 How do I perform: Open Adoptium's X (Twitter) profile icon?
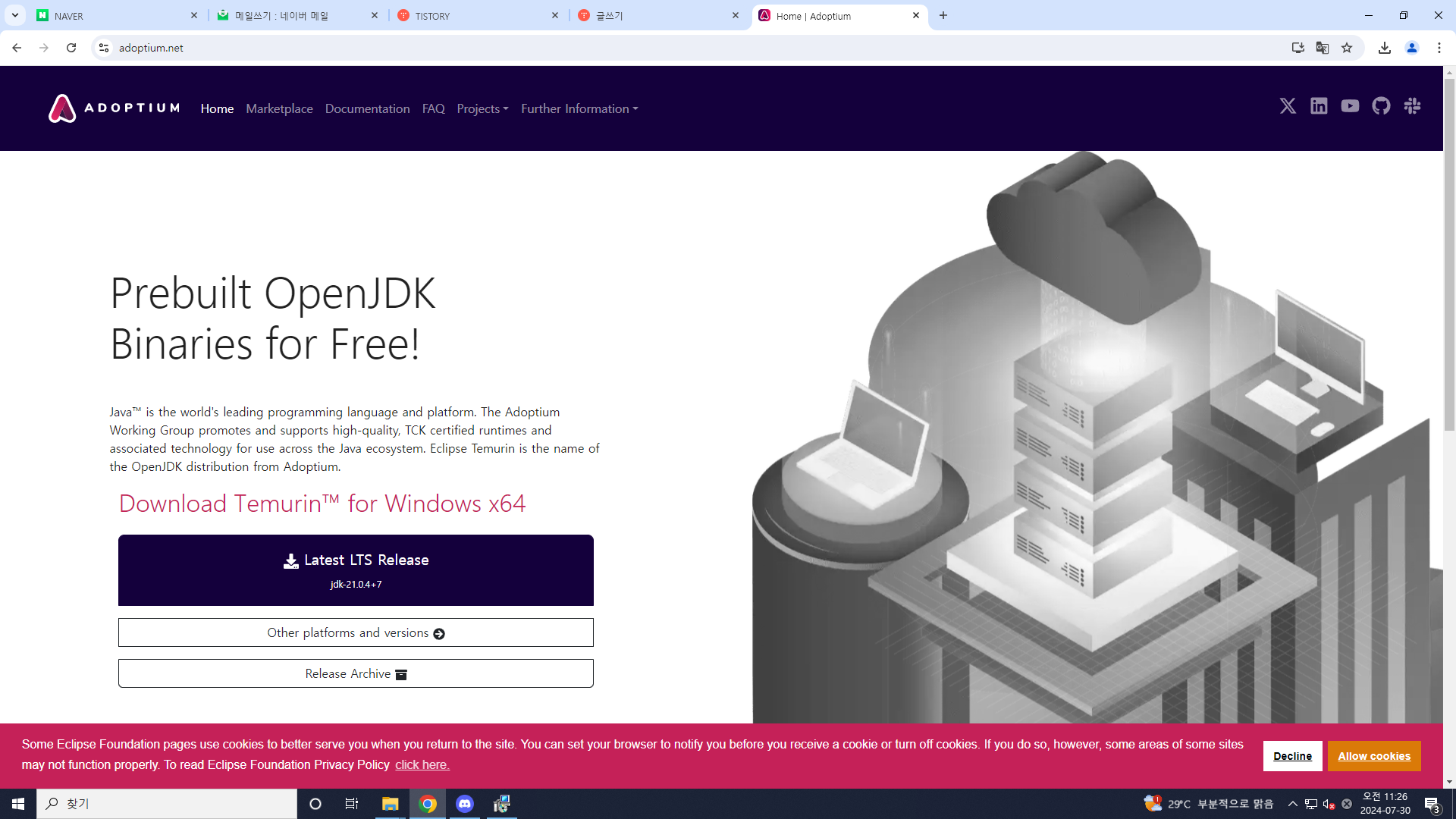point(1288,106)
